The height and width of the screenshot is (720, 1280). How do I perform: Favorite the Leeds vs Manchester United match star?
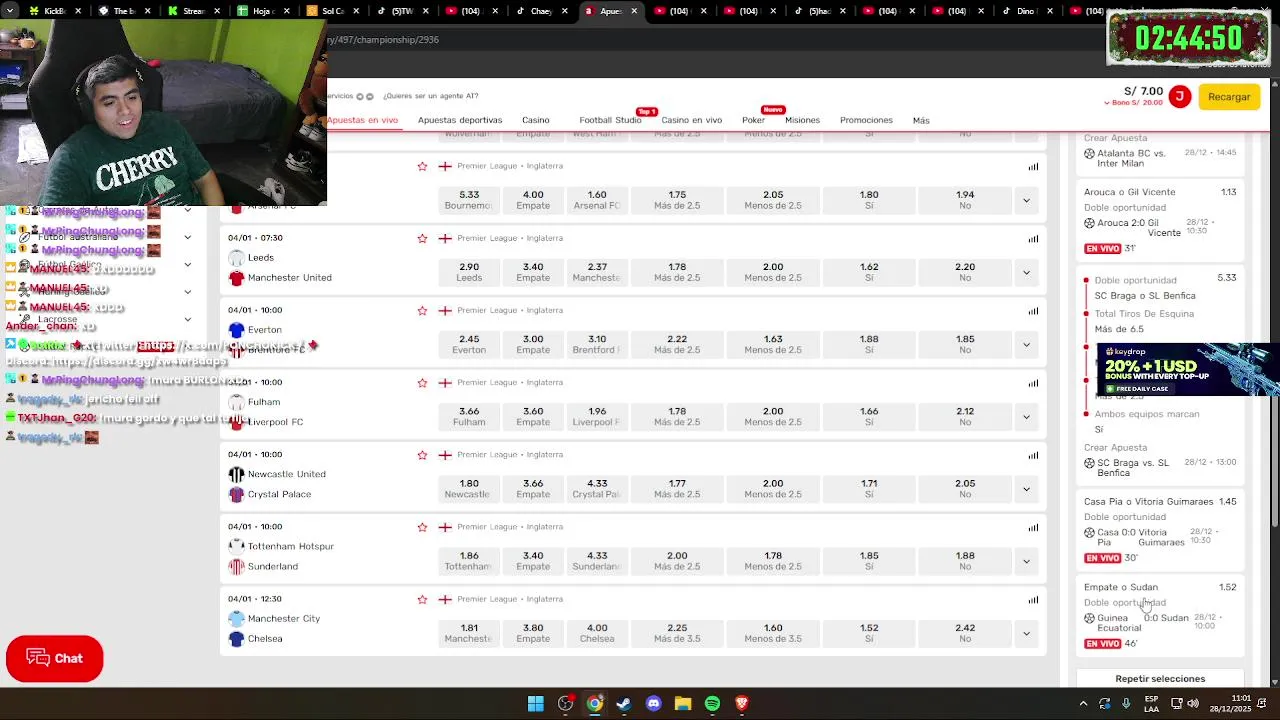[x=422, y=238]
